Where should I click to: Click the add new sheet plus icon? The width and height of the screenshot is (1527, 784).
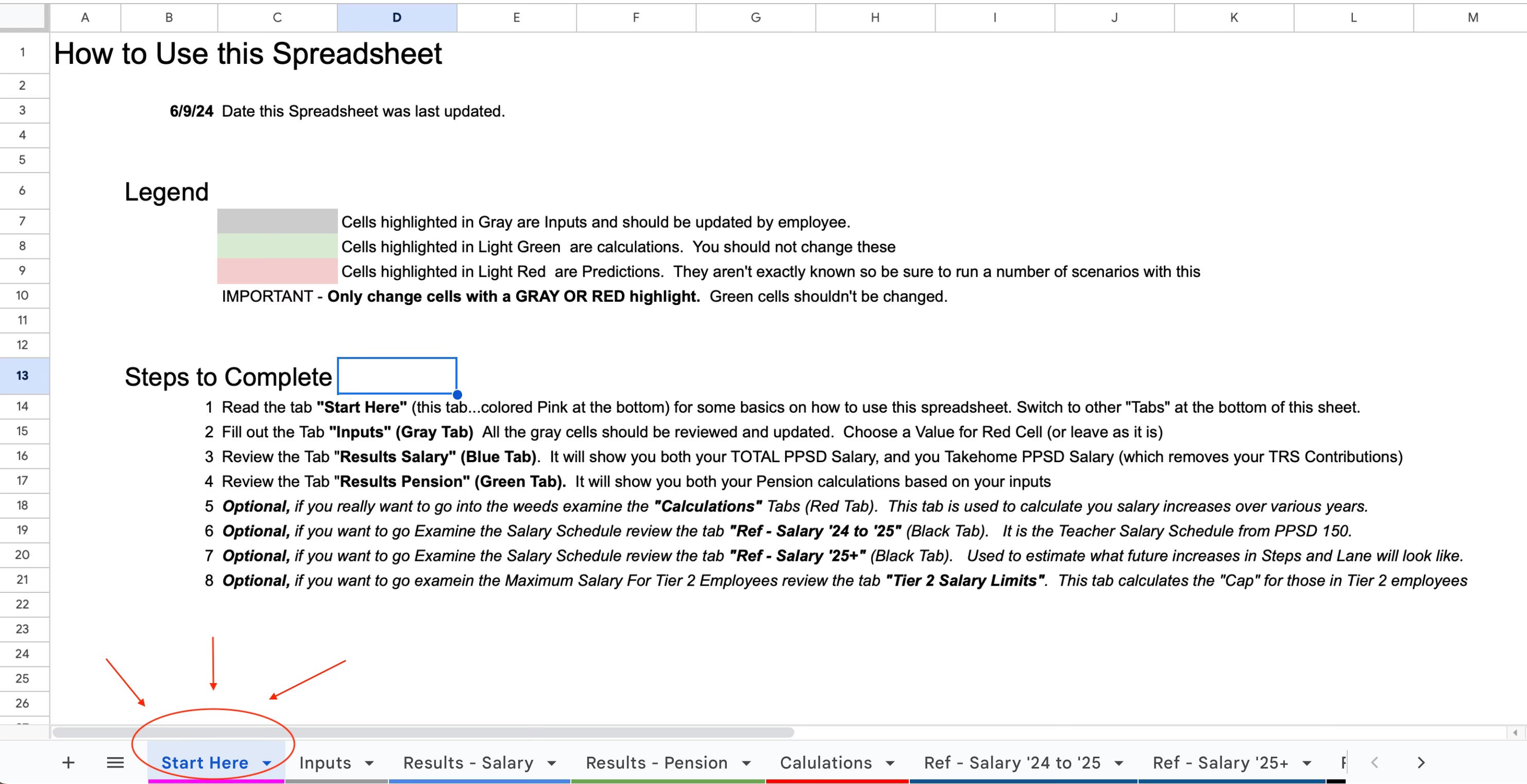point(68,762)
